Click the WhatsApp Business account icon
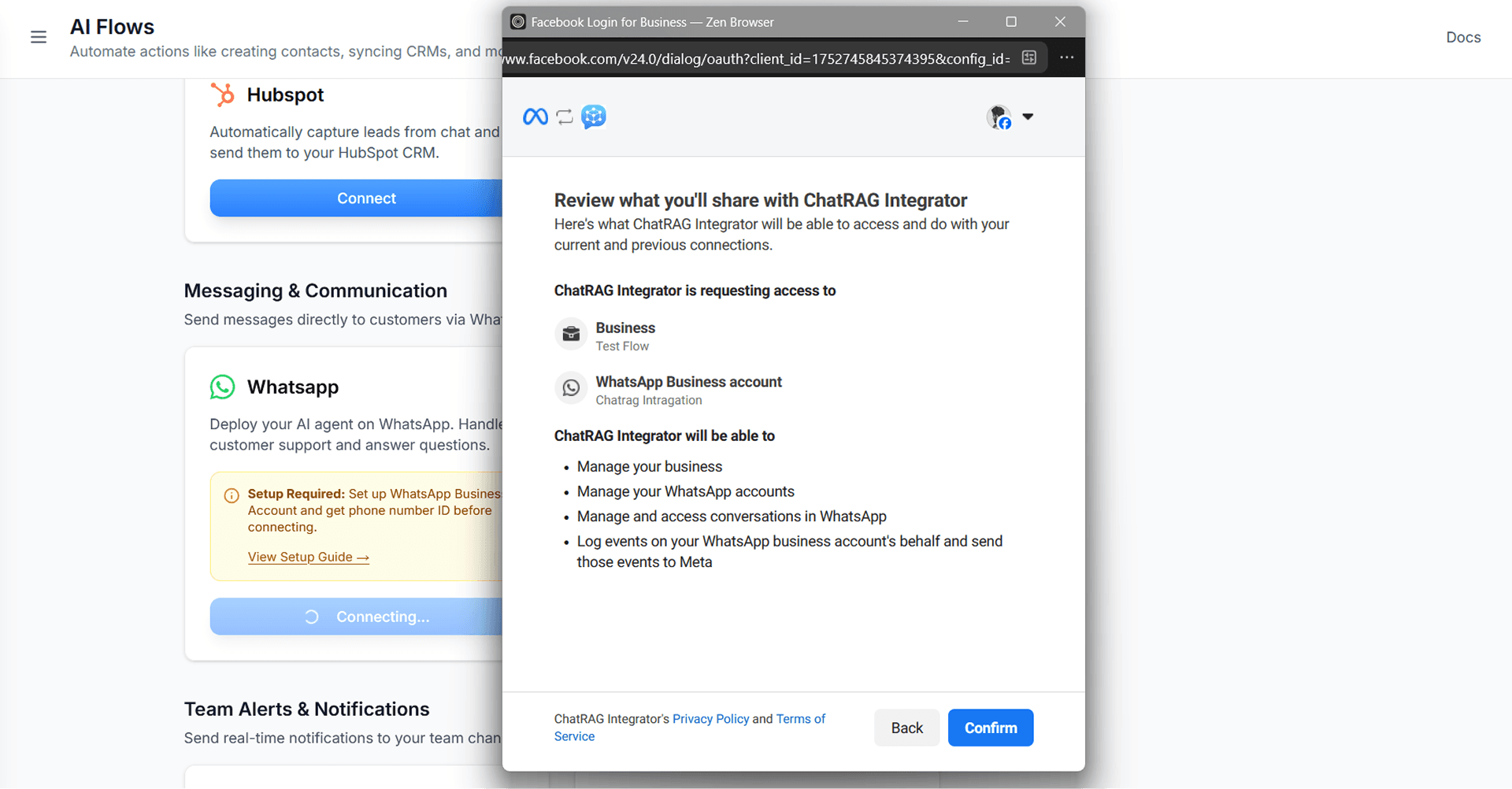 [x=571, y=388]
